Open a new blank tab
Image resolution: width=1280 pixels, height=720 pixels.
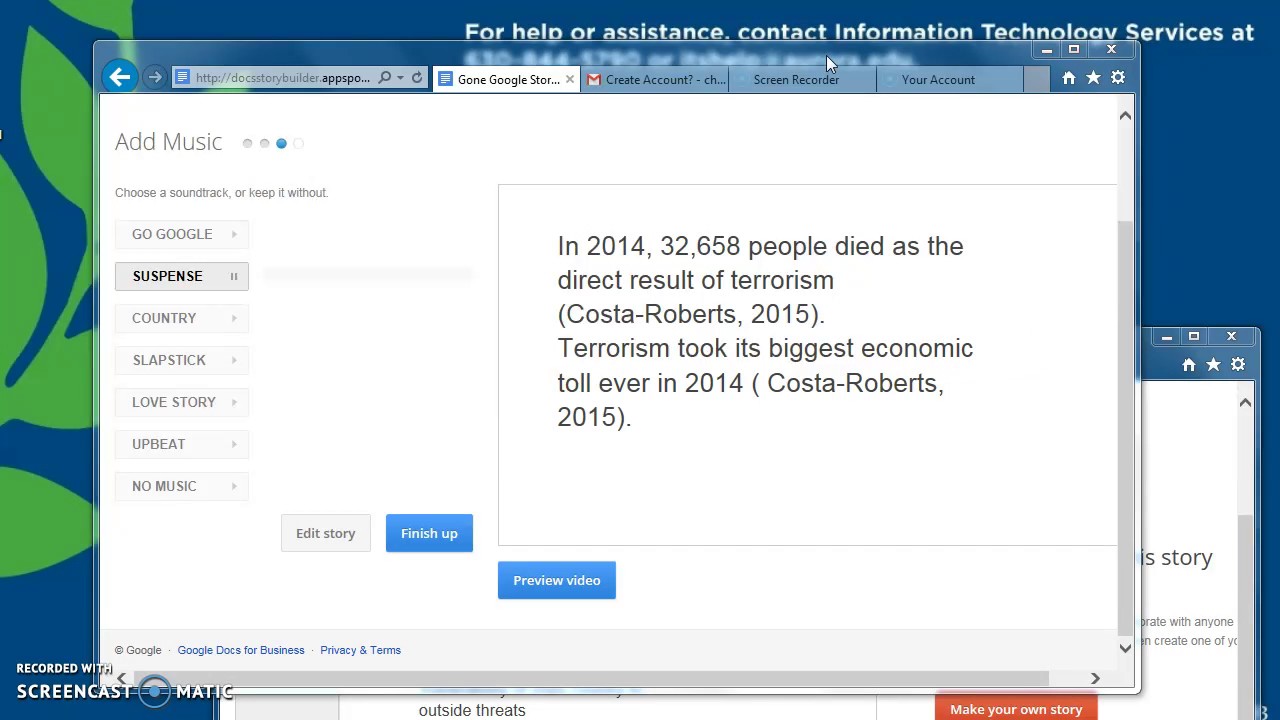point(1036,79)
